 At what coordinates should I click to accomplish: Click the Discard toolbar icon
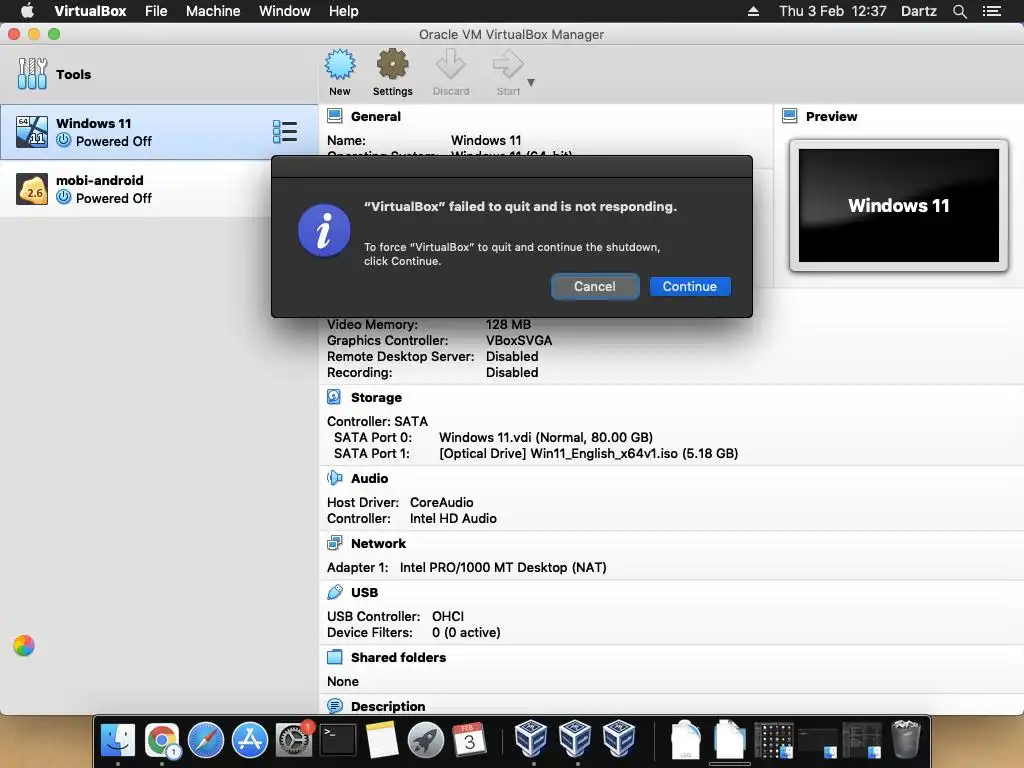(451, 73)
